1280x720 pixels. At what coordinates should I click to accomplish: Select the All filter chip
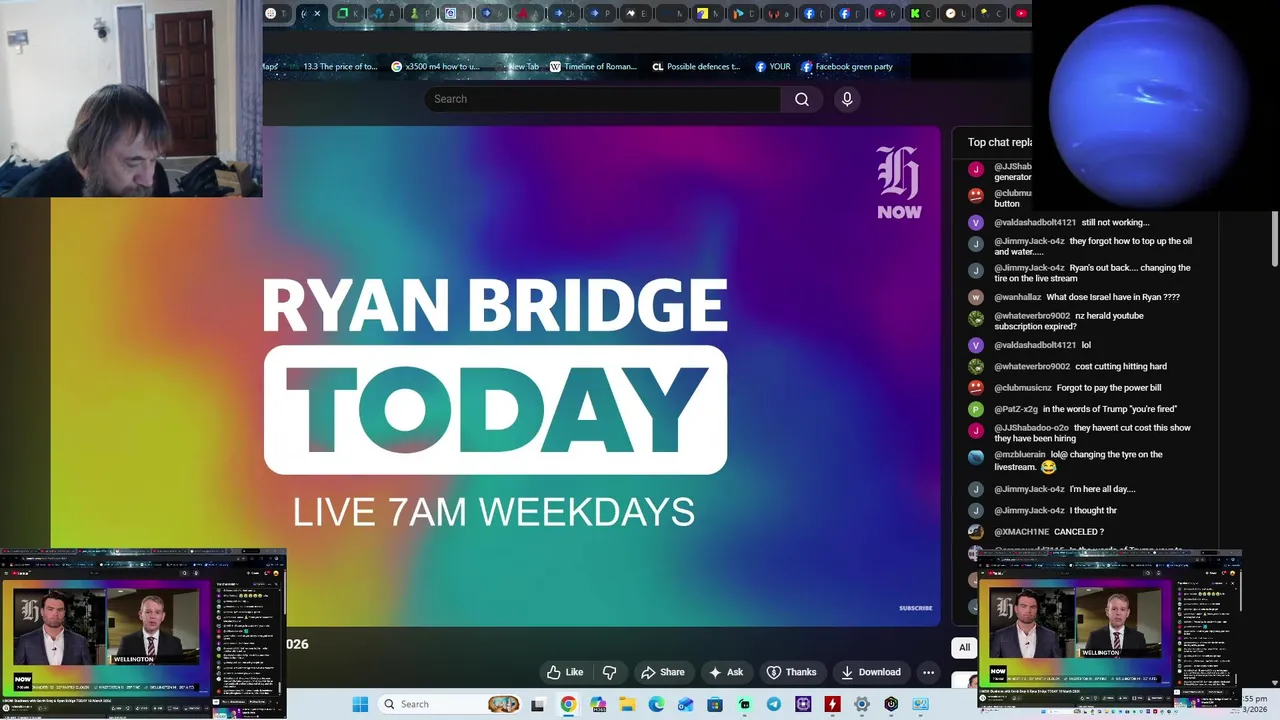pyautogui.click(x=964, y=647)
